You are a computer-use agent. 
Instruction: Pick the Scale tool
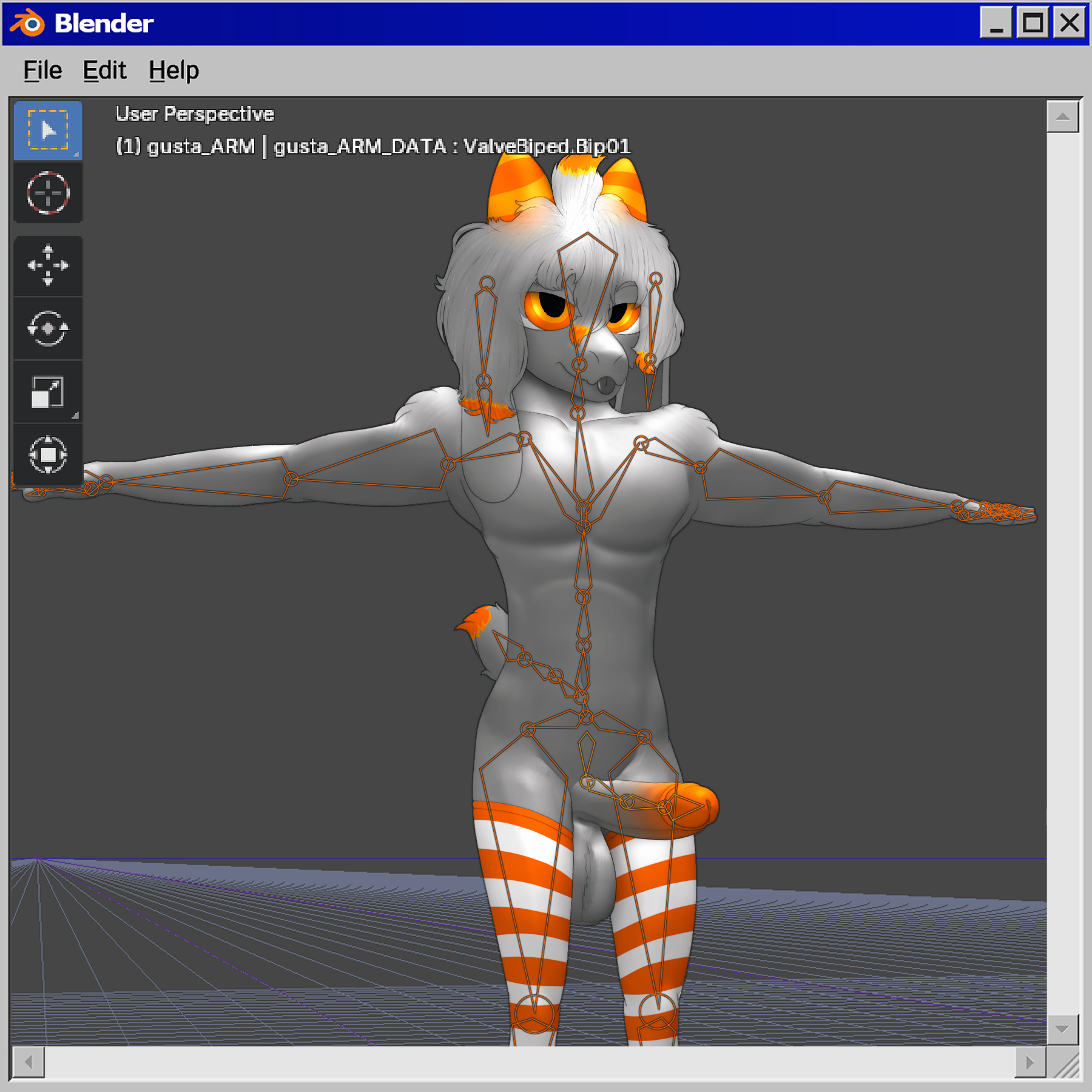(x=48, y=392)
